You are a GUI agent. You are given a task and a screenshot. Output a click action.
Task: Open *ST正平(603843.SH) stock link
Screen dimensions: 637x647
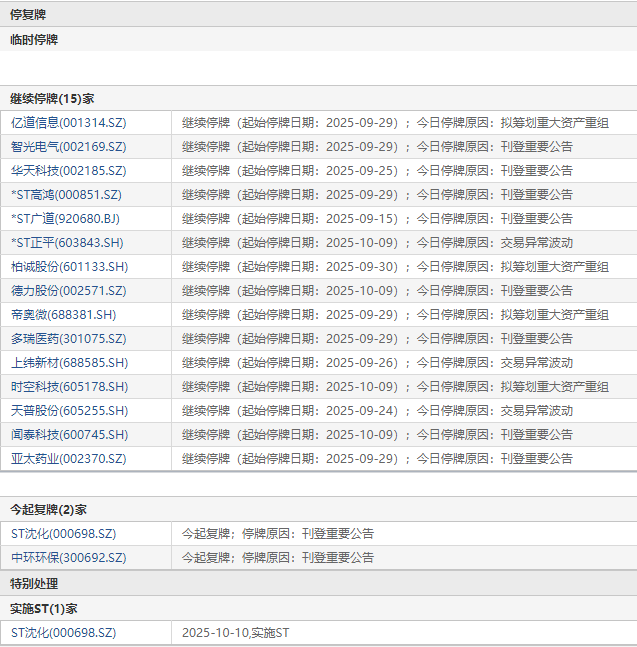point(67,243)
